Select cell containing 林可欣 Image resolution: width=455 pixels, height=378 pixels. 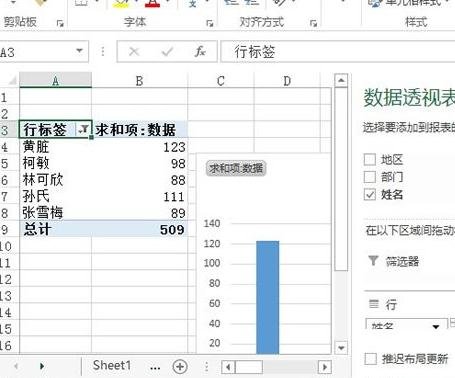pyautogui.click(x=55, y=180)
